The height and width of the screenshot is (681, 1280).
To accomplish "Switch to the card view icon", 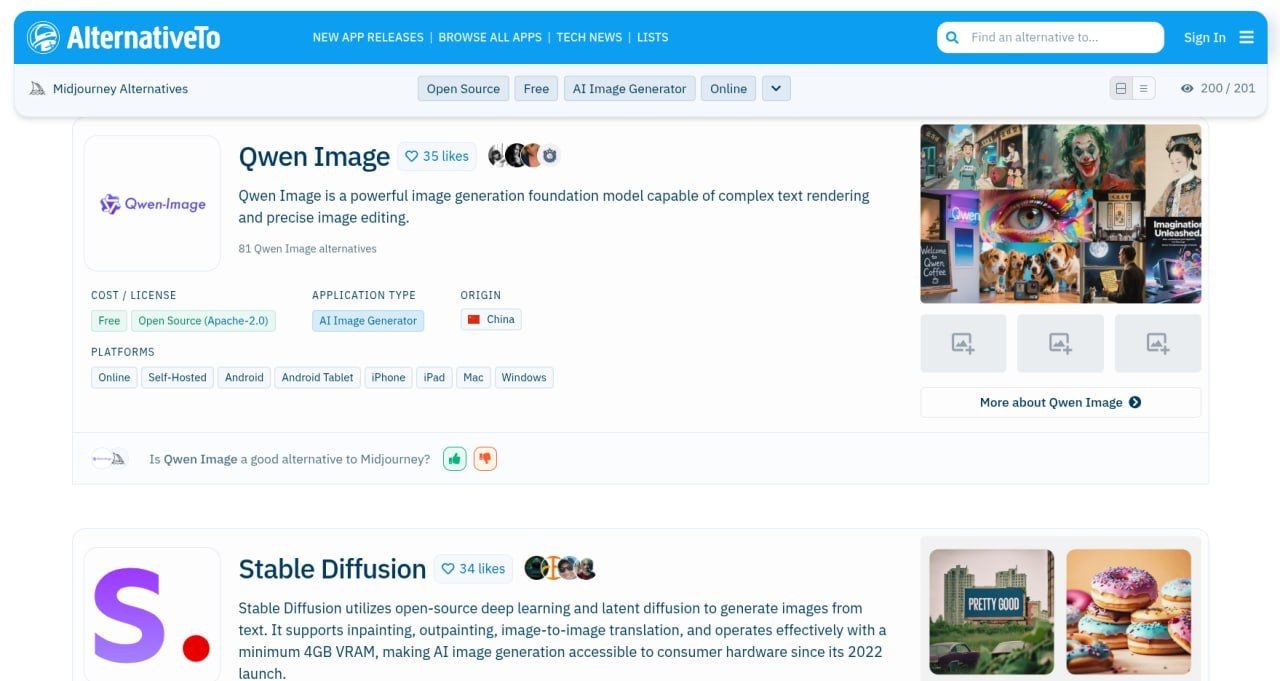I will click(x=1121, y=88).
